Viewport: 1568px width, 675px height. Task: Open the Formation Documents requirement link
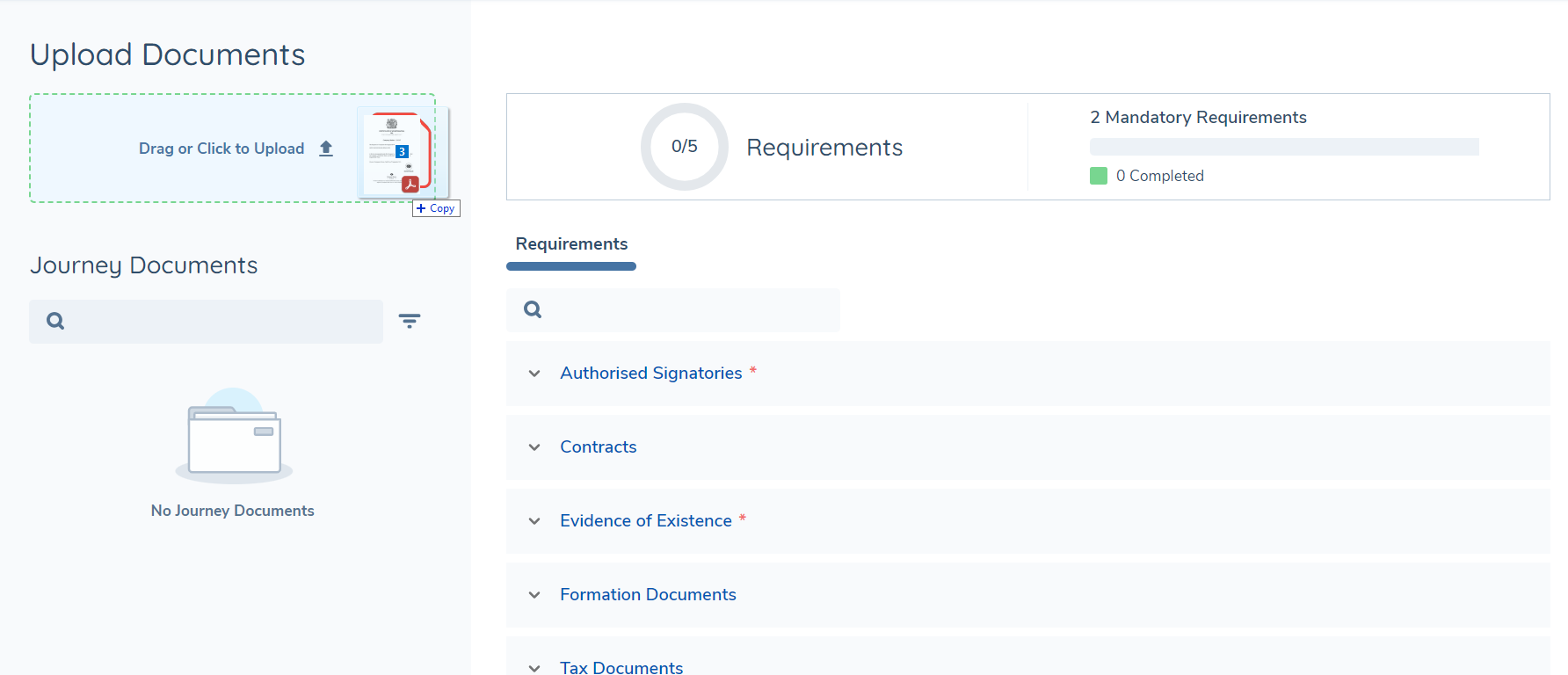tap(648, 595)
